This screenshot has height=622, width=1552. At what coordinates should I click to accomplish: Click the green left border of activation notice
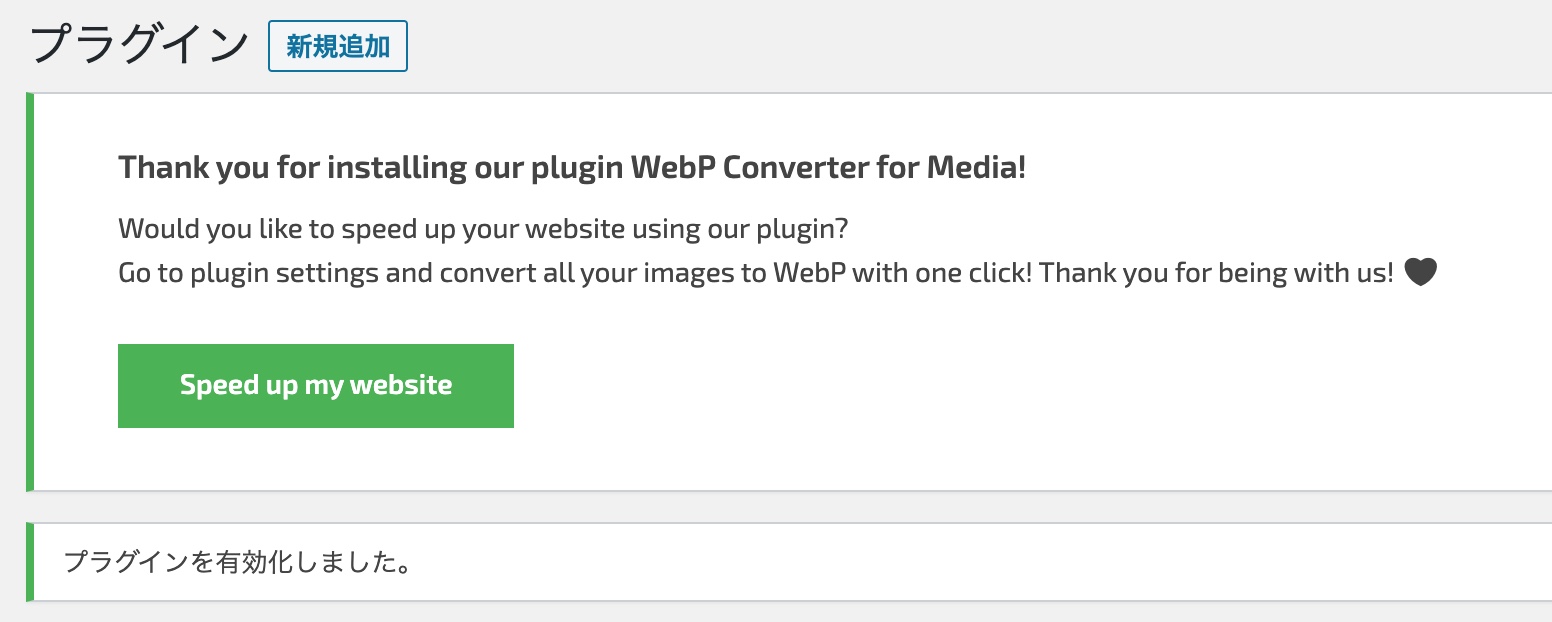click(x=30, y=562)
